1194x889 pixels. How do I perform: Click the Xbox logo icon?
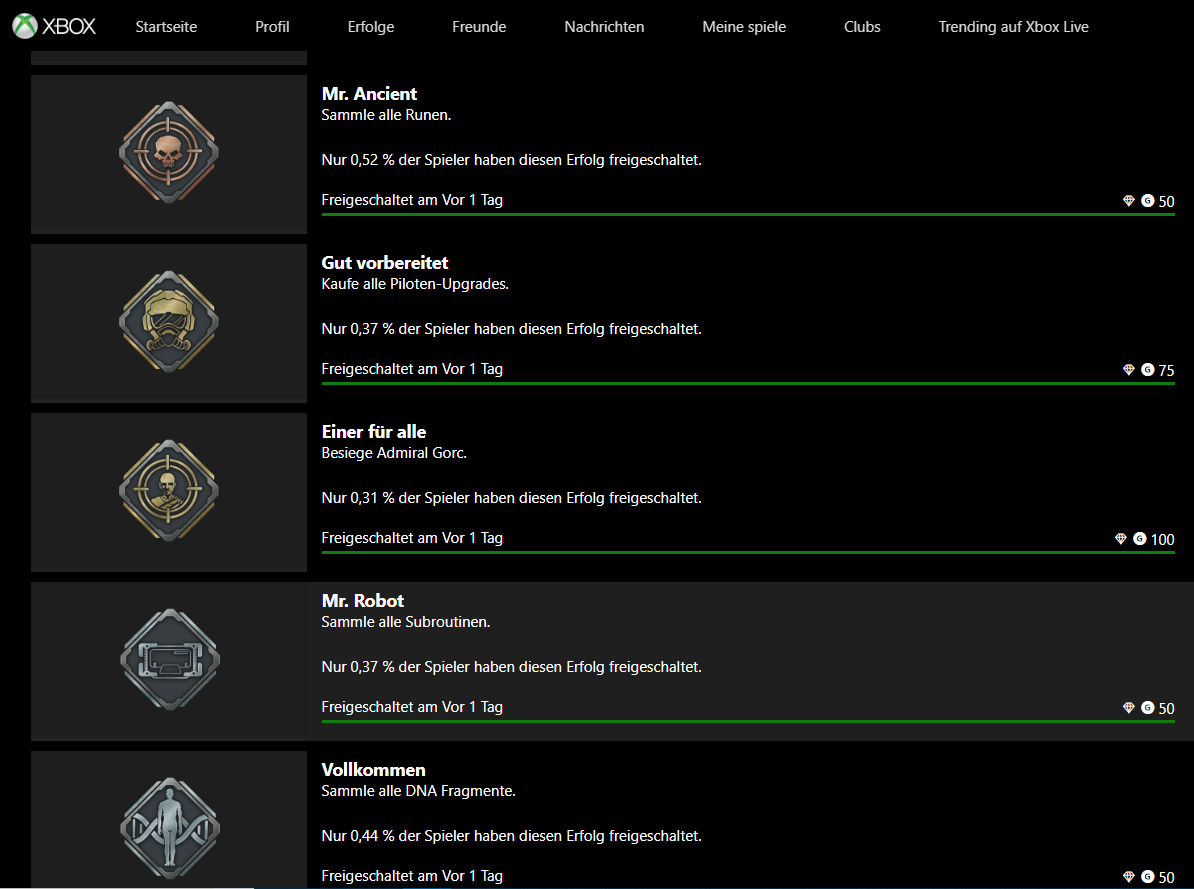[25, 26]
